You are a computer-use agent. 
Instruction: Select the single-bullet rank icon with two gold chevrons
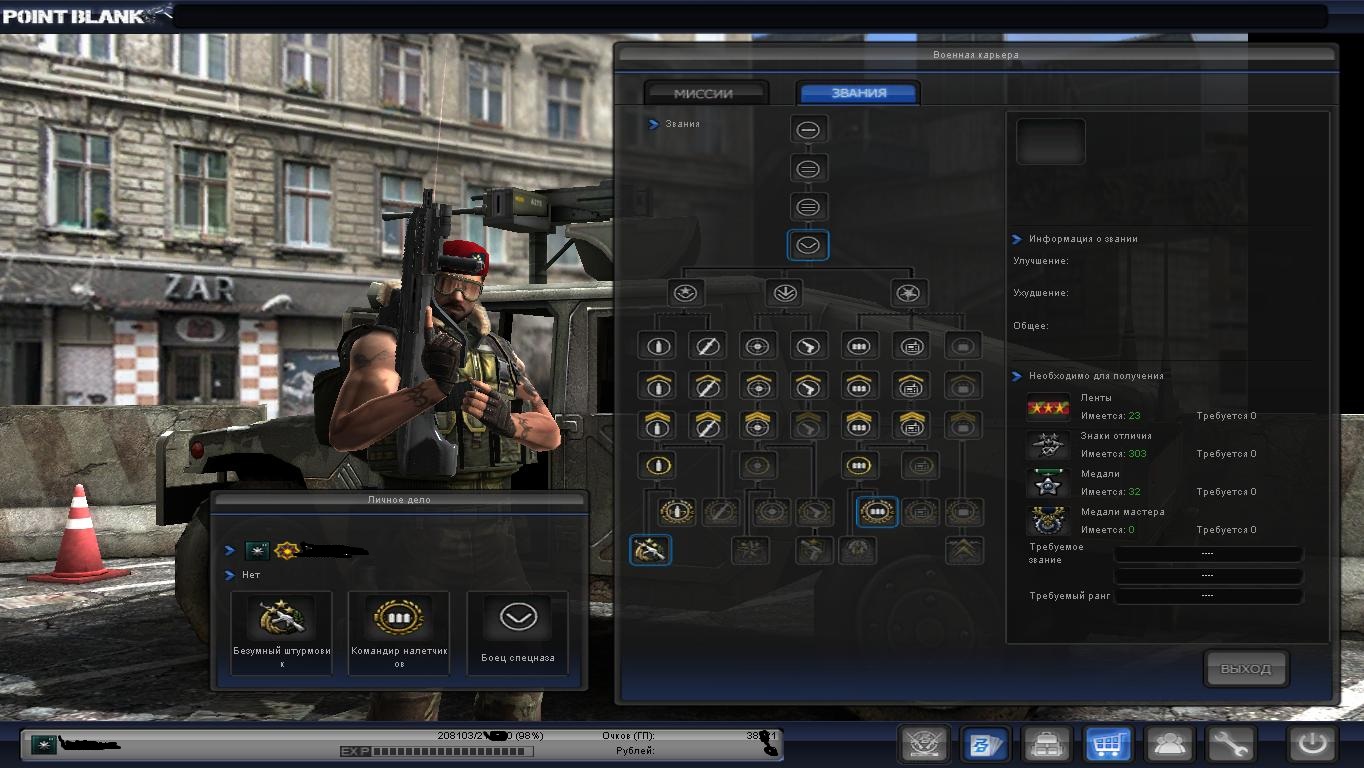tap(658, 425)
